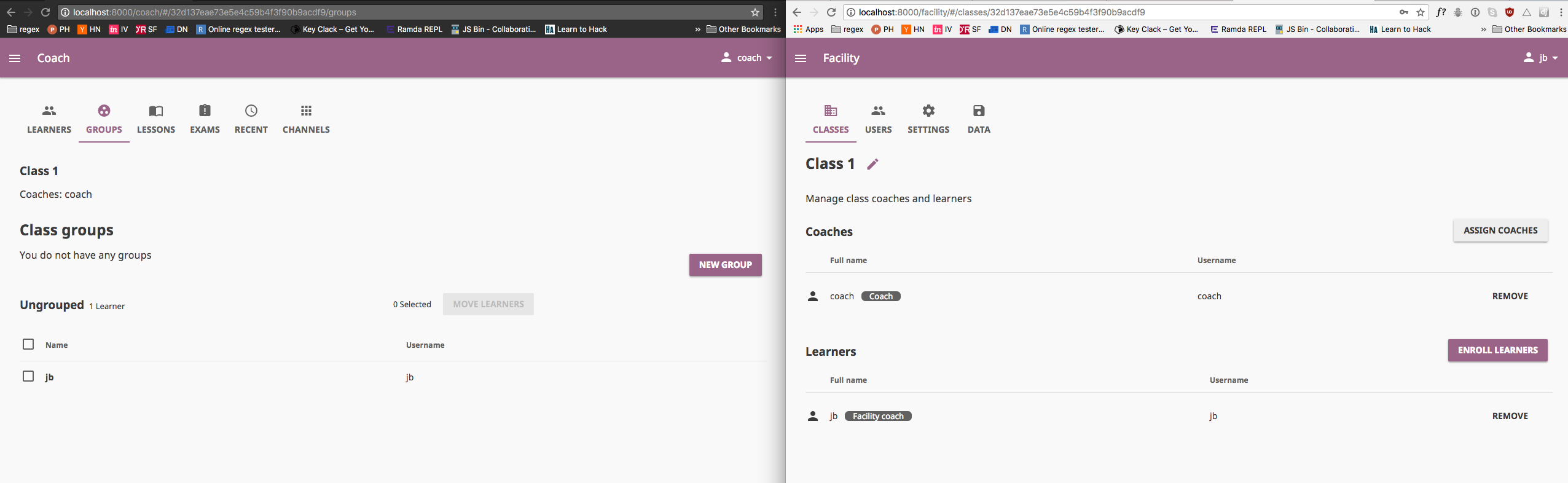Click the Enroll Learners button

click(x=1497, y=350)
